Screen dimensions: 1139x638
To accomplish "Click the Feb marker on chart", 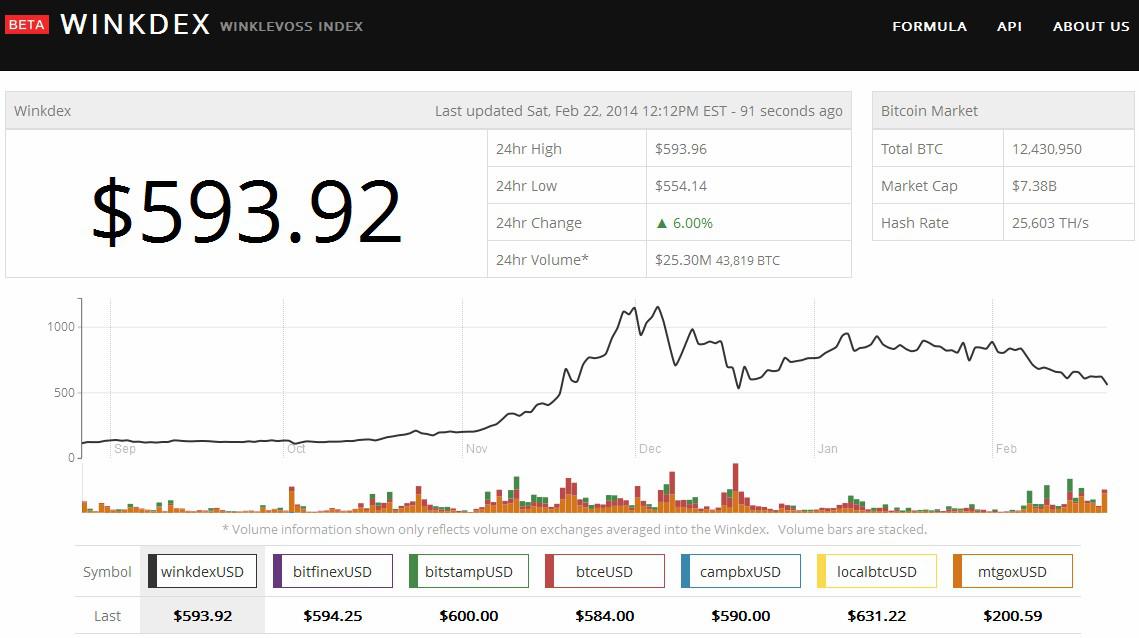I will click(x=1006, y=448).
